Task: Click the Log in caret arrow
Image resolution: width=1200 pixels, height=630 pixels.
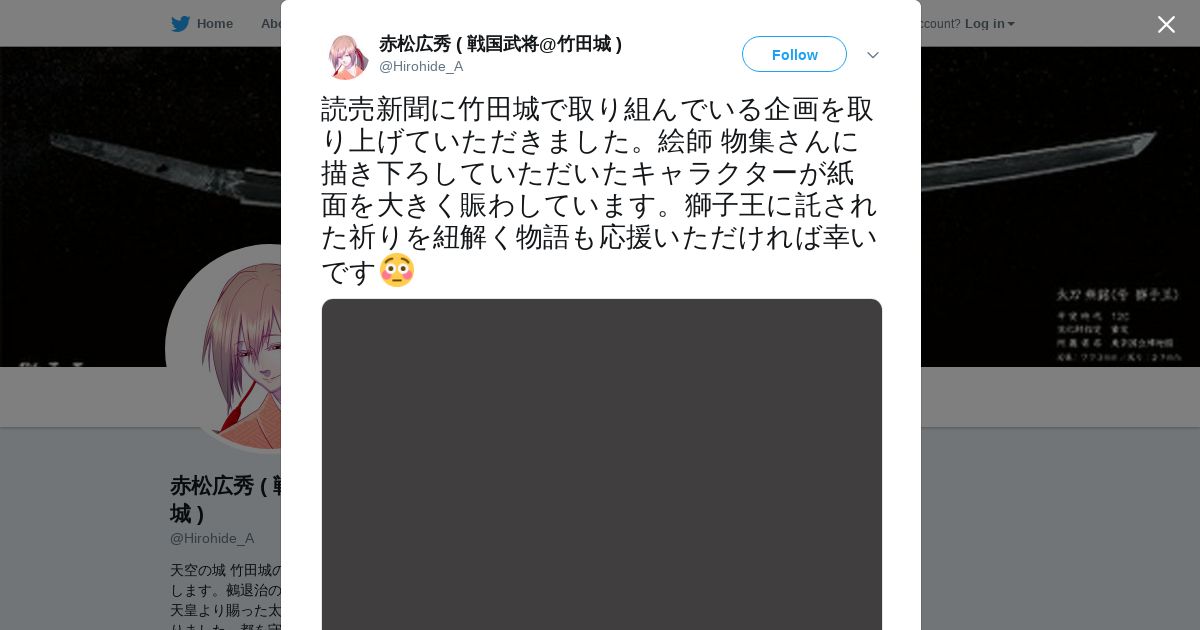Action: coord(1011,25)
